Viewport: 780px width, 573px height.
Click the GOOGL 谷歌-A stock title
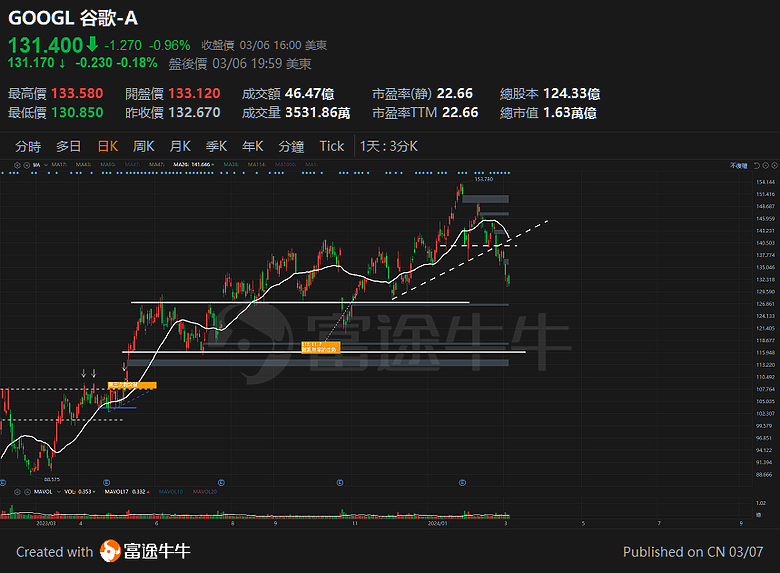click(x=73, y=18)
